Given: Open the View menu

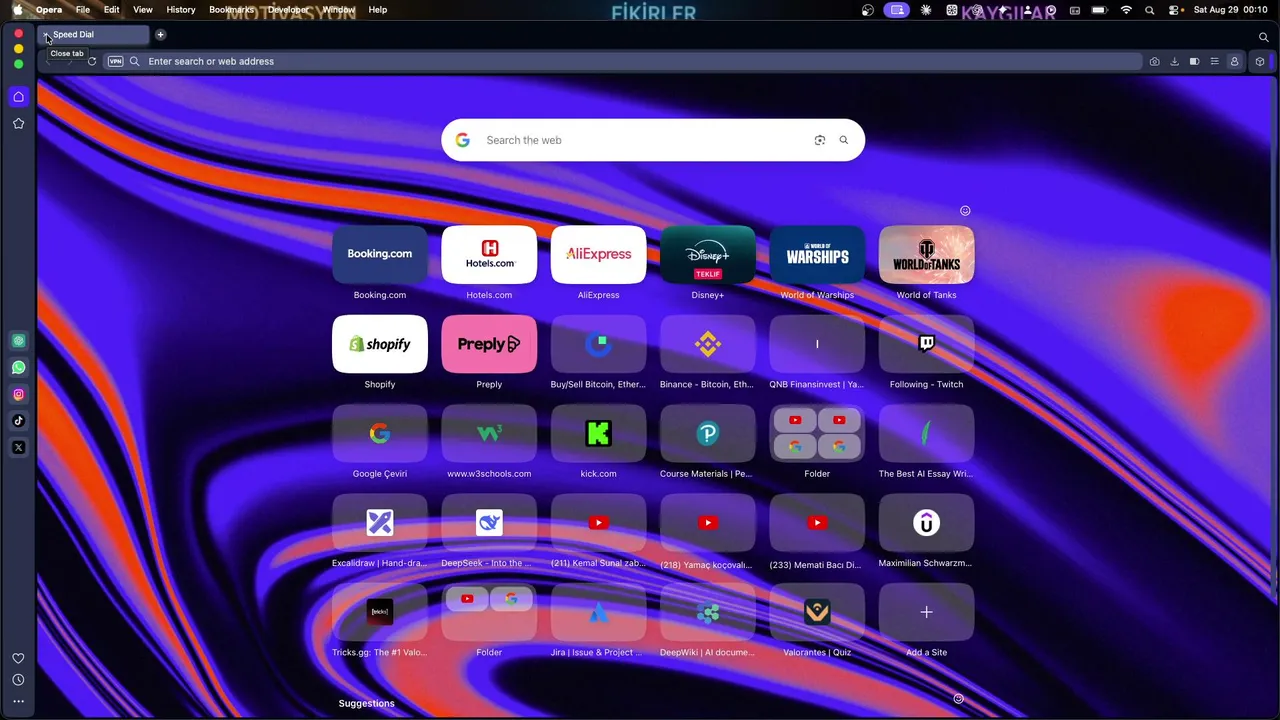Looking at the screenshot, I should [143, 10].
